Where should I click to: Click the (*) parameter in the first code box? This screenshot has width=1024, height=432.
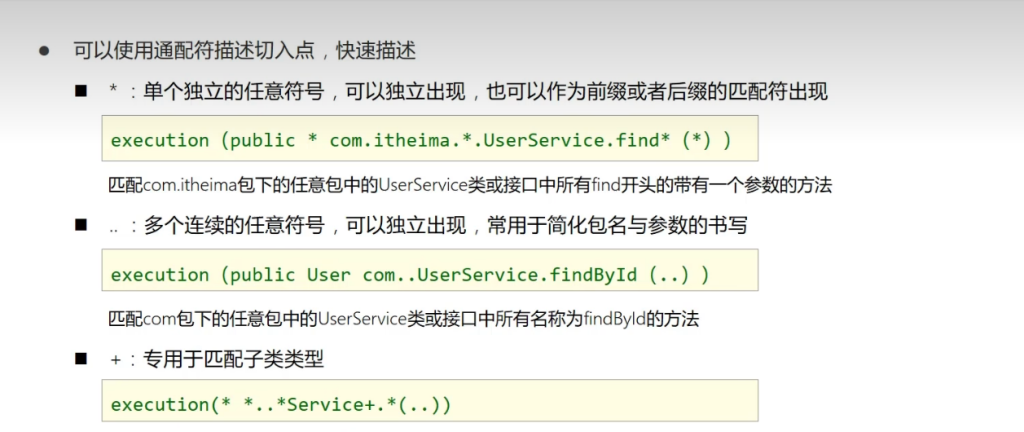[x=696, y=140]
